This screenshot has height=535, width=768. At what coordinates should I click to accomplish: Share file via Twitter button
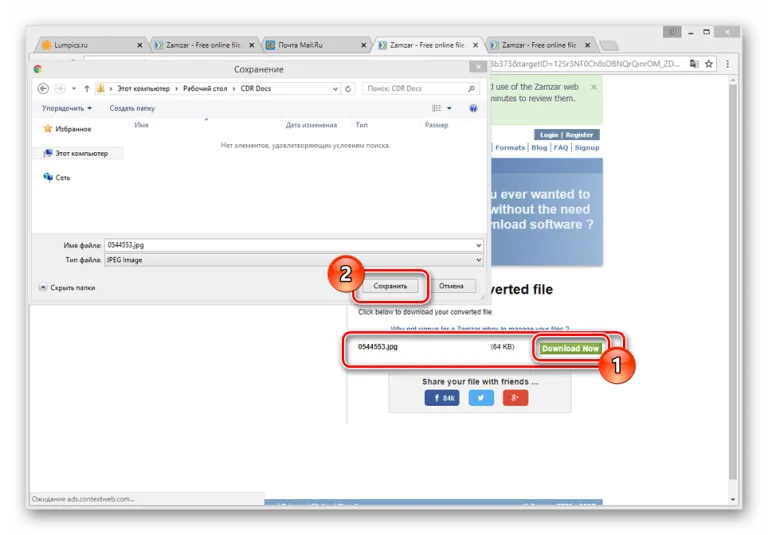[481, 398]
